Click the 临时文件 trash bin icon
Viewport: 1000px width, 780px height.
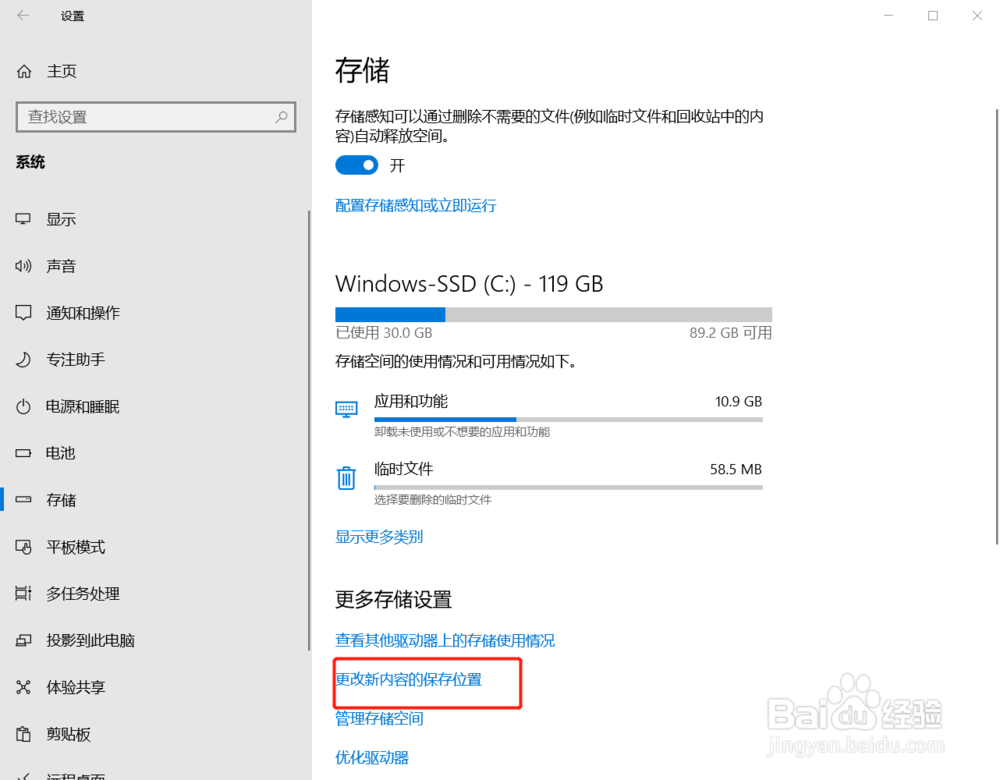click(x=346, y=477)
